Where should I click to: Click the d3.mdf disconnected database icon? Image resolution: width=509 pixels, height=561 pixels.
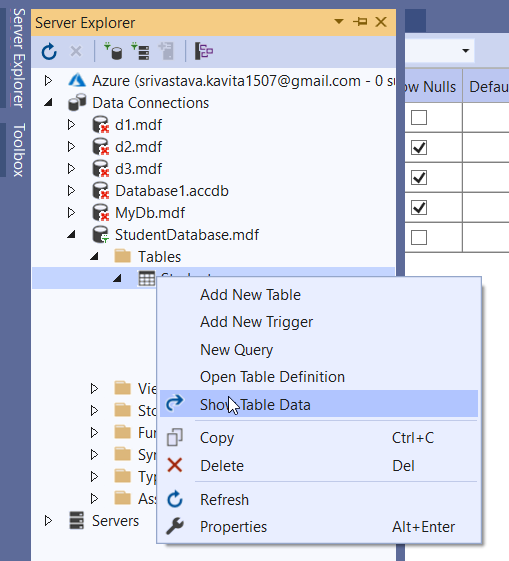coord(101,169)
